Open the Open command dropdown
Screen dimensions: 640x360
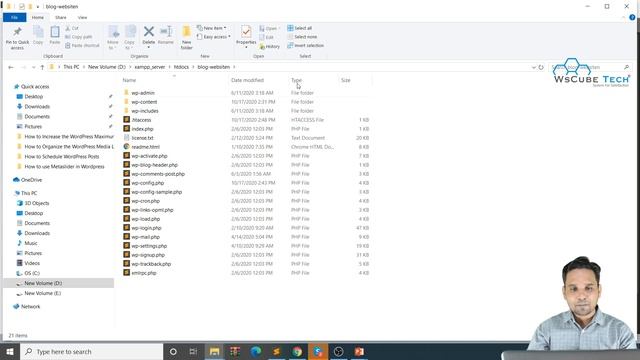[270, 29]
